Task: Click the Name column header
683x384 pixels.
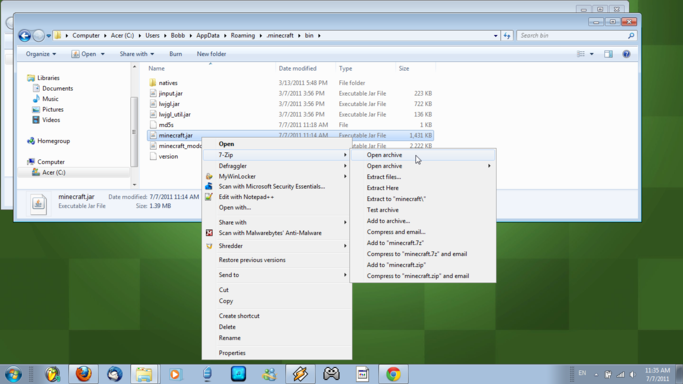Action: 211,68
